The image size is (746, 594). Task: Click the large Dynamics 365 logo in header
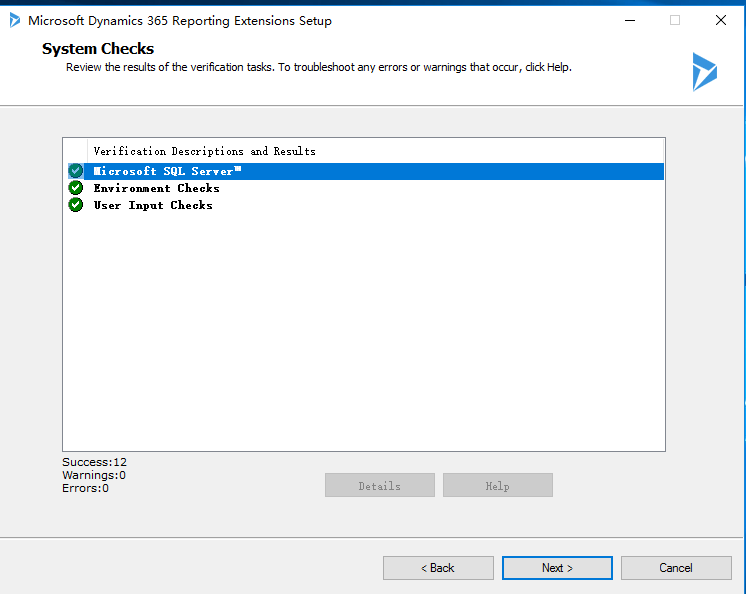point(705,72)
